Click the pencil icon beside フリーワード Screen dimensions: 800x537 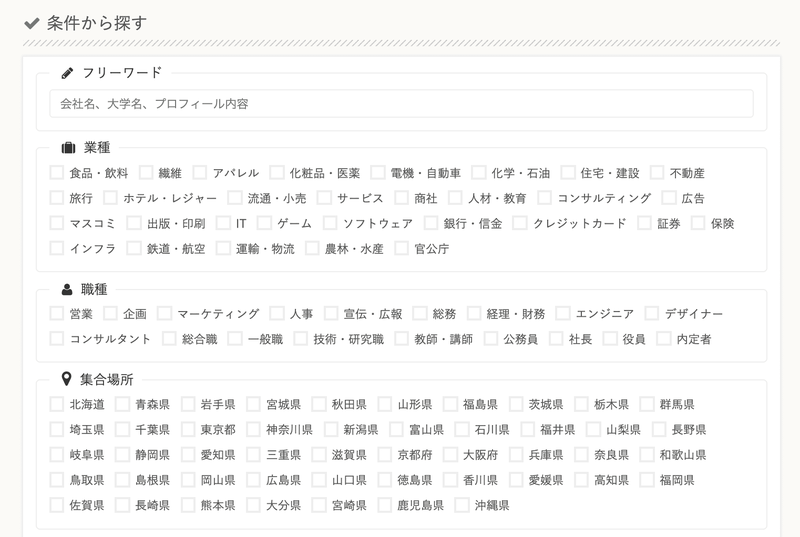(67, 73)
